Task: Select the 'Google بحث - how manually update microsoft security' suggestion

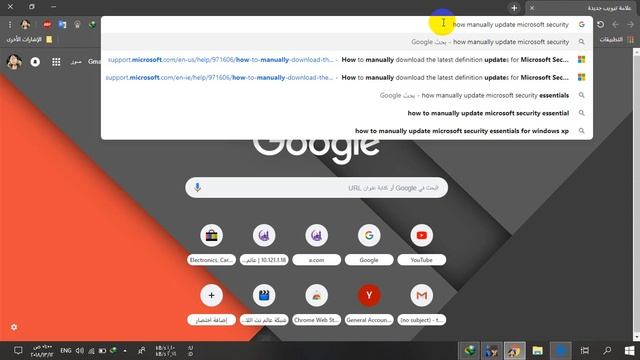Action: (x=347, y=42)
